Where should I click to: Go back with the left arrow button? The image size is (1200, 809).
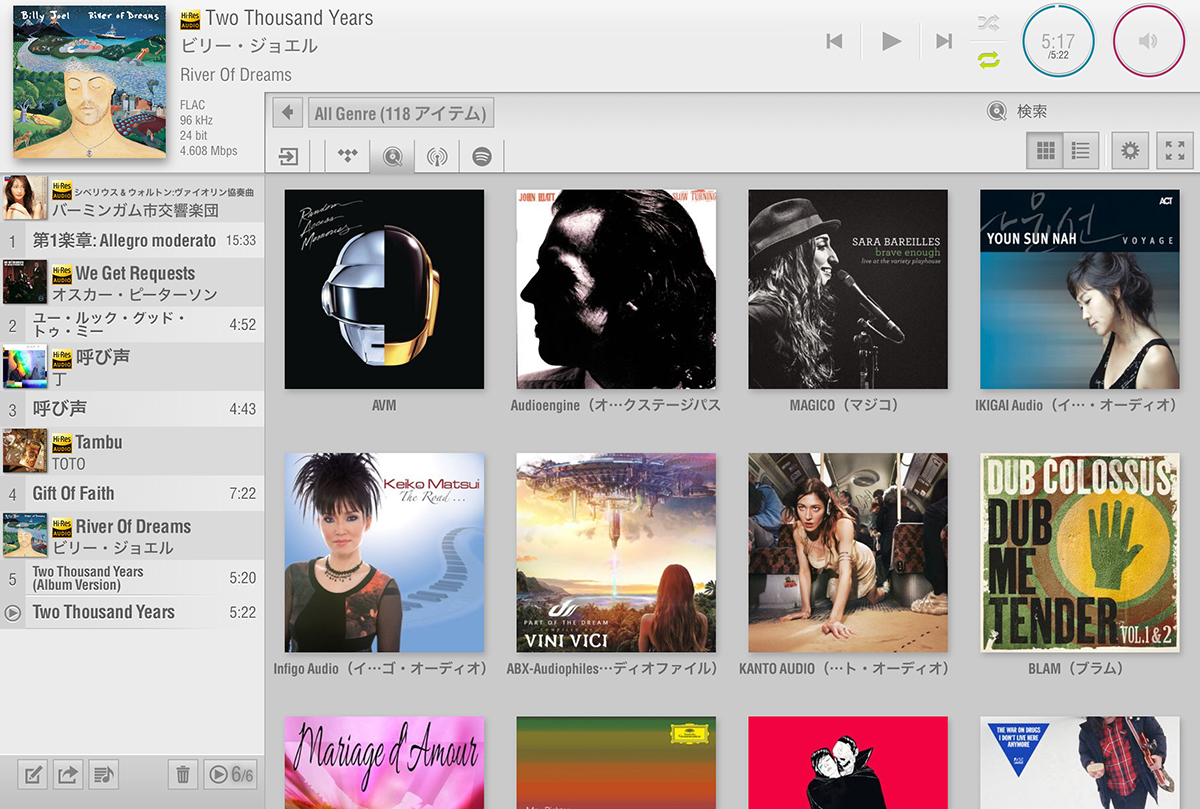[288, 113]
